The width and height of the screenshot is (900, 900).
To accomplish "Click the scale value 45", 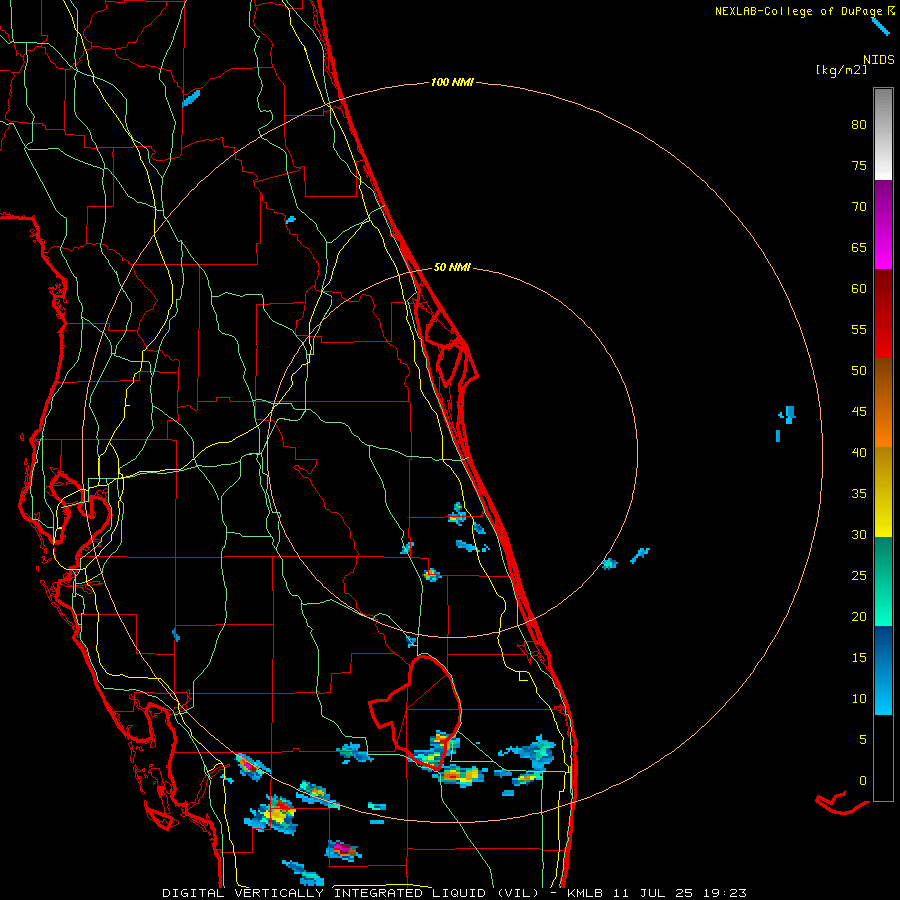I will point(859,412).
